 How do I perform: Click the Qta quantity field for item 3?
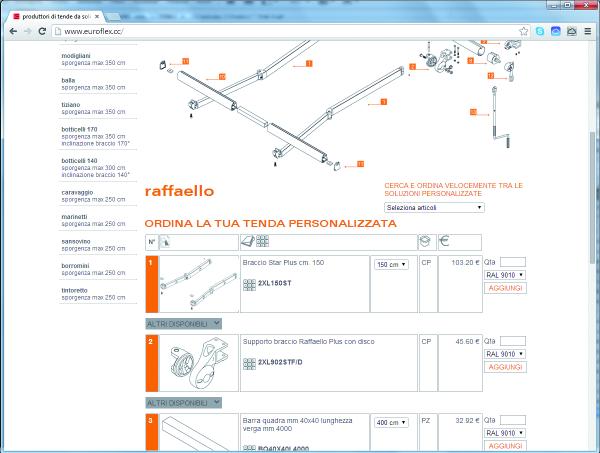tap(513, 420)
